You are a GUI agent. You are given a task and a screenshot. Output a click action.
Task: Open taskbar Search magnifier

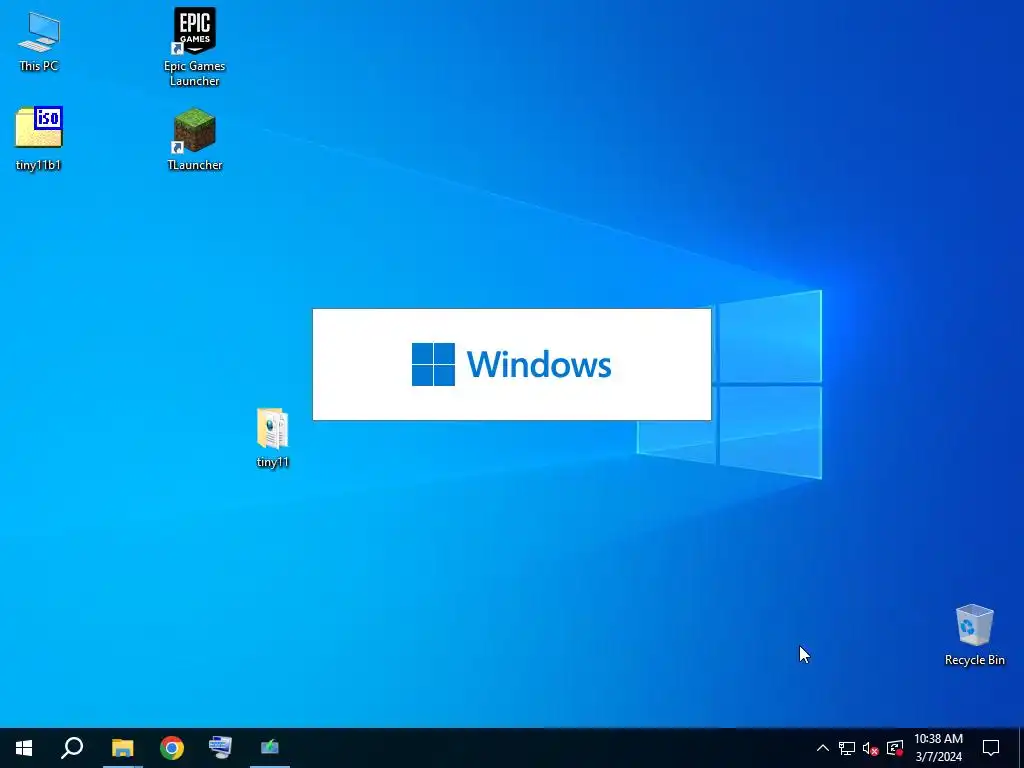tap(72, 748)
